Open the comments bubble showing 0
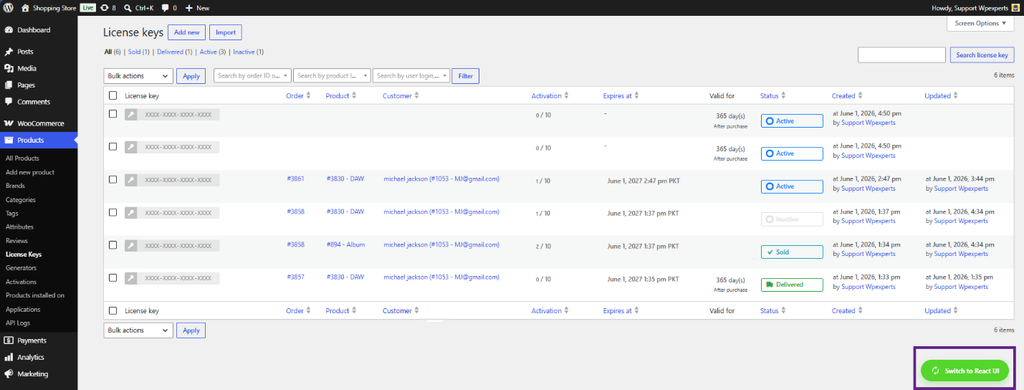1024x390 pixels. click(165, 8)
